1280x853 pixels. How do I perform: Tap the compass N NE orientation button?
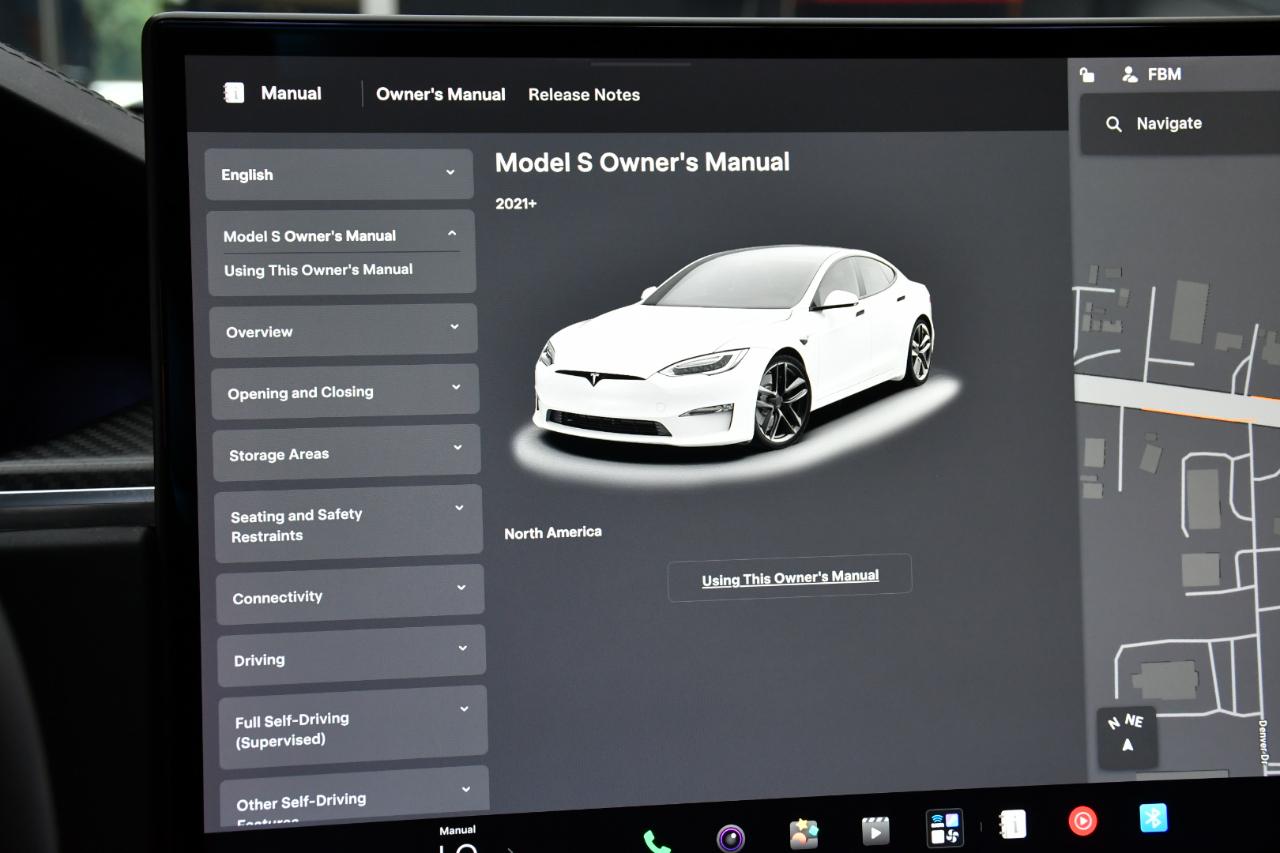click(x=1127, y=738)
